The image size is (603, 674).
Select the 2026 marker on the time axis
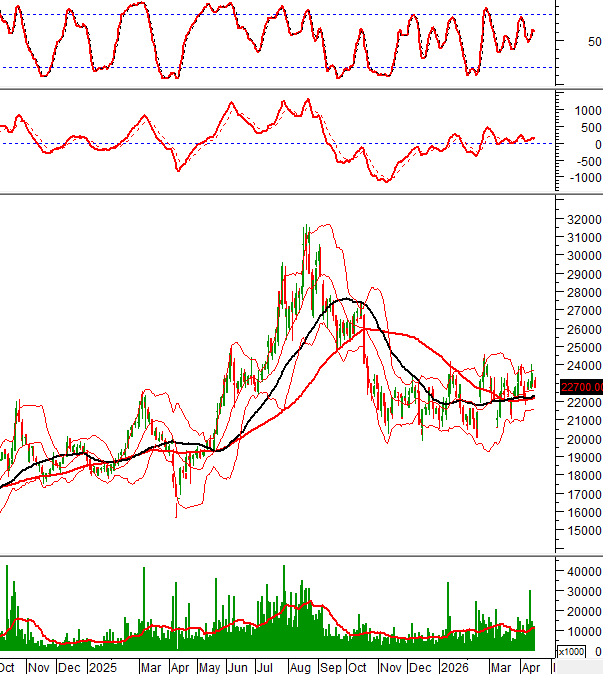coord(455,667)
